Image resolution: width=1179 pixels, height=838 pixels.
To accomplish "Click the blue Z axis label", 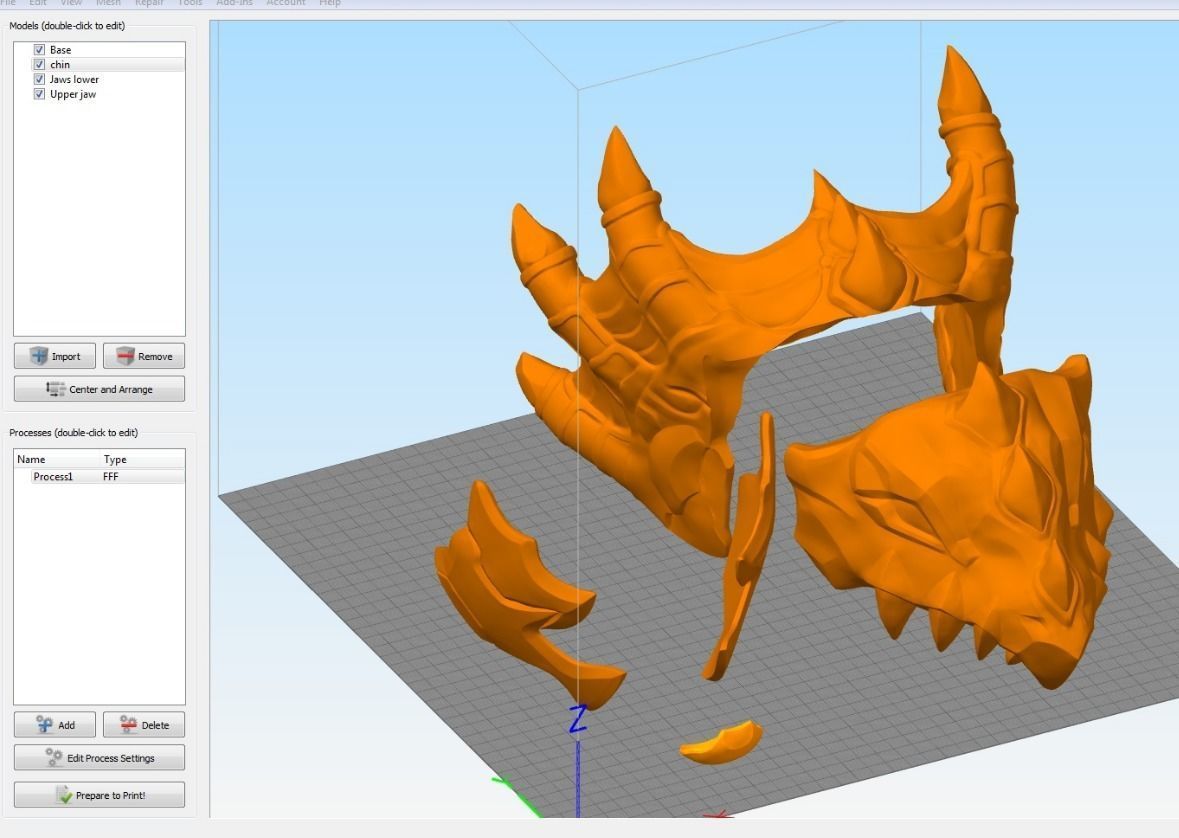I will point(577,719).
